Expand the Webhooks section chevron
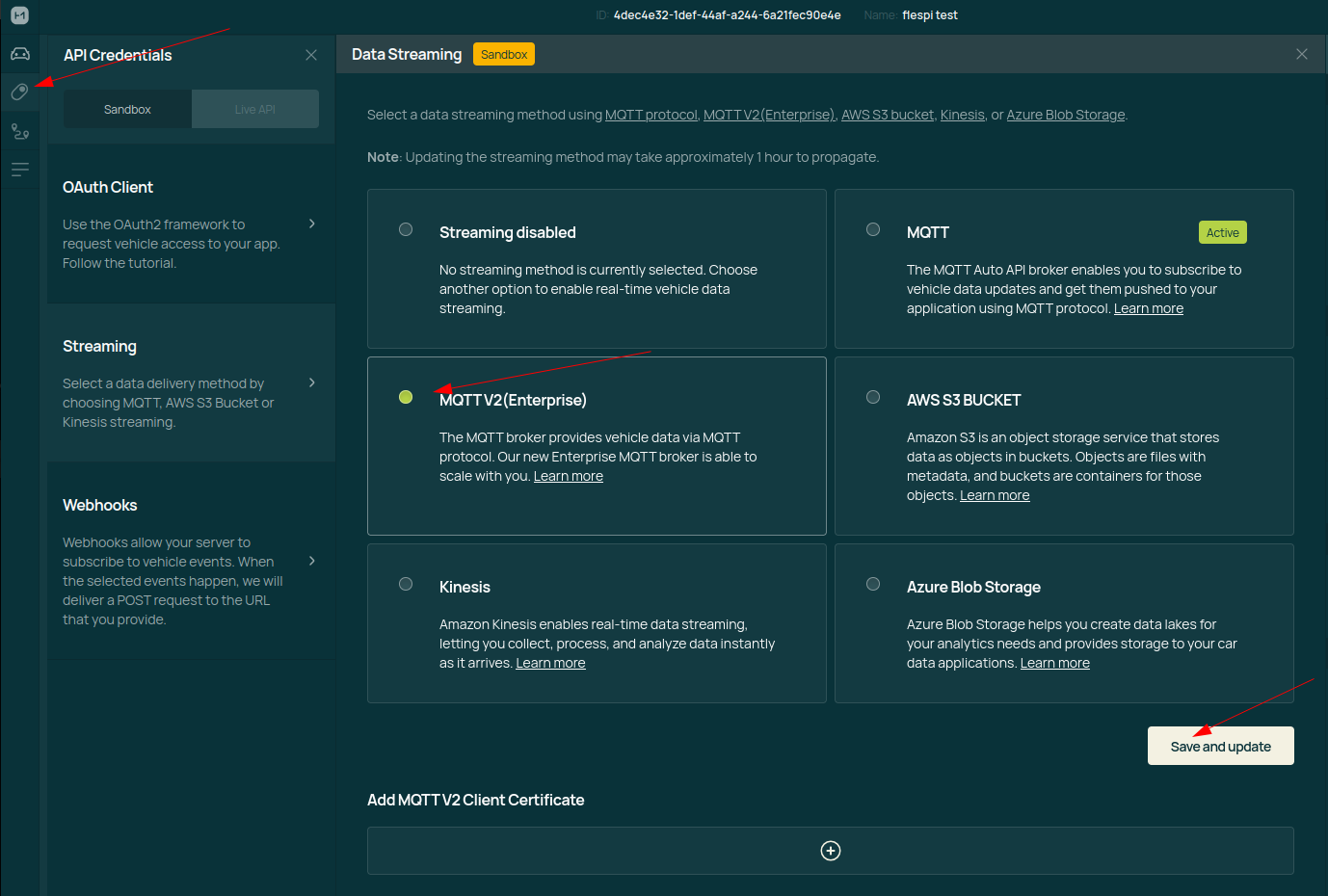Screen dimensions: 1328x896 (x=311, y=561)
